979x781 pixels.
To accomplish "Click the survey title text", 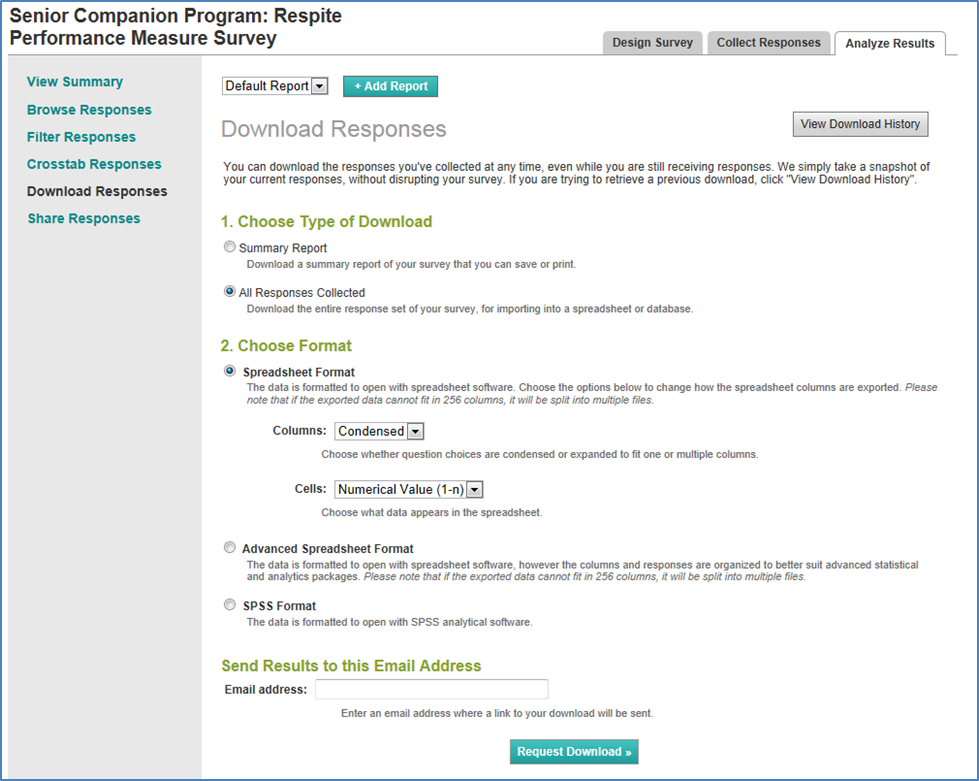I will tap(175, 27).
